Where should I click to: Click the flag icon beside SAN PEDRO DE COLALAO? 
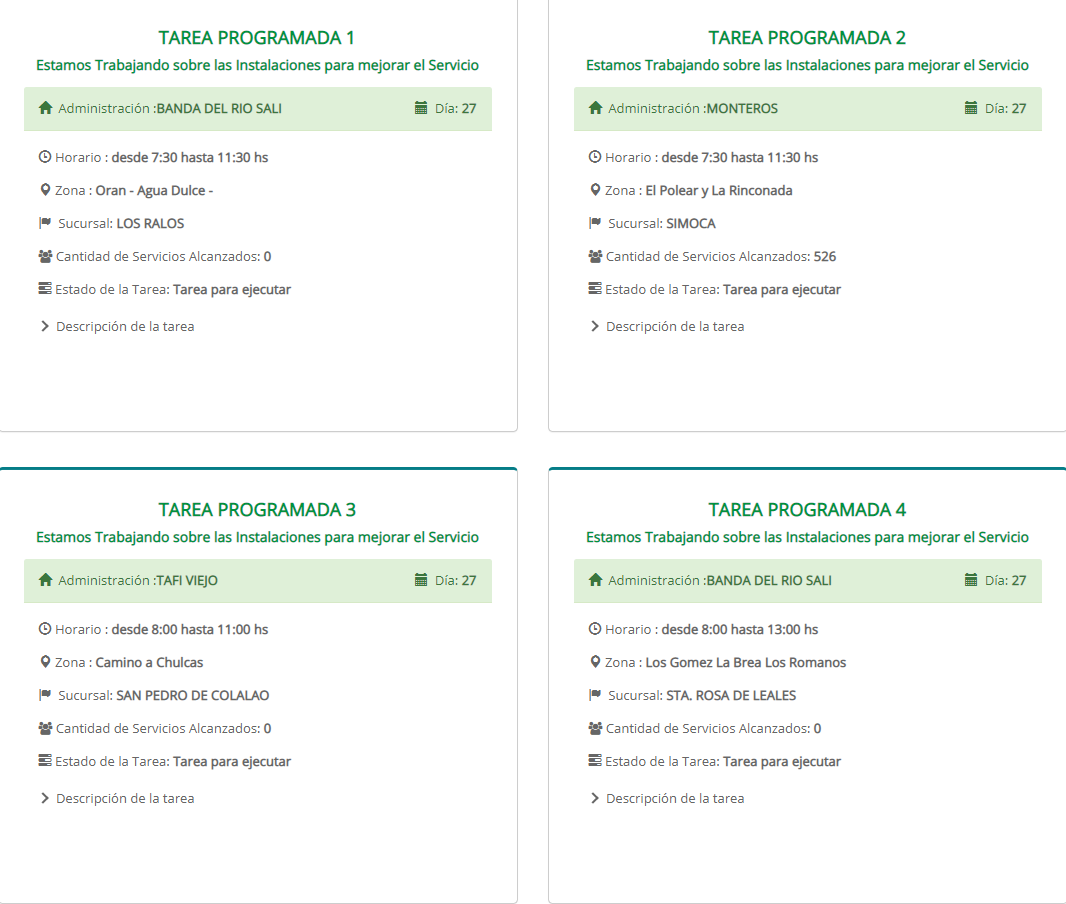point(45,695)
